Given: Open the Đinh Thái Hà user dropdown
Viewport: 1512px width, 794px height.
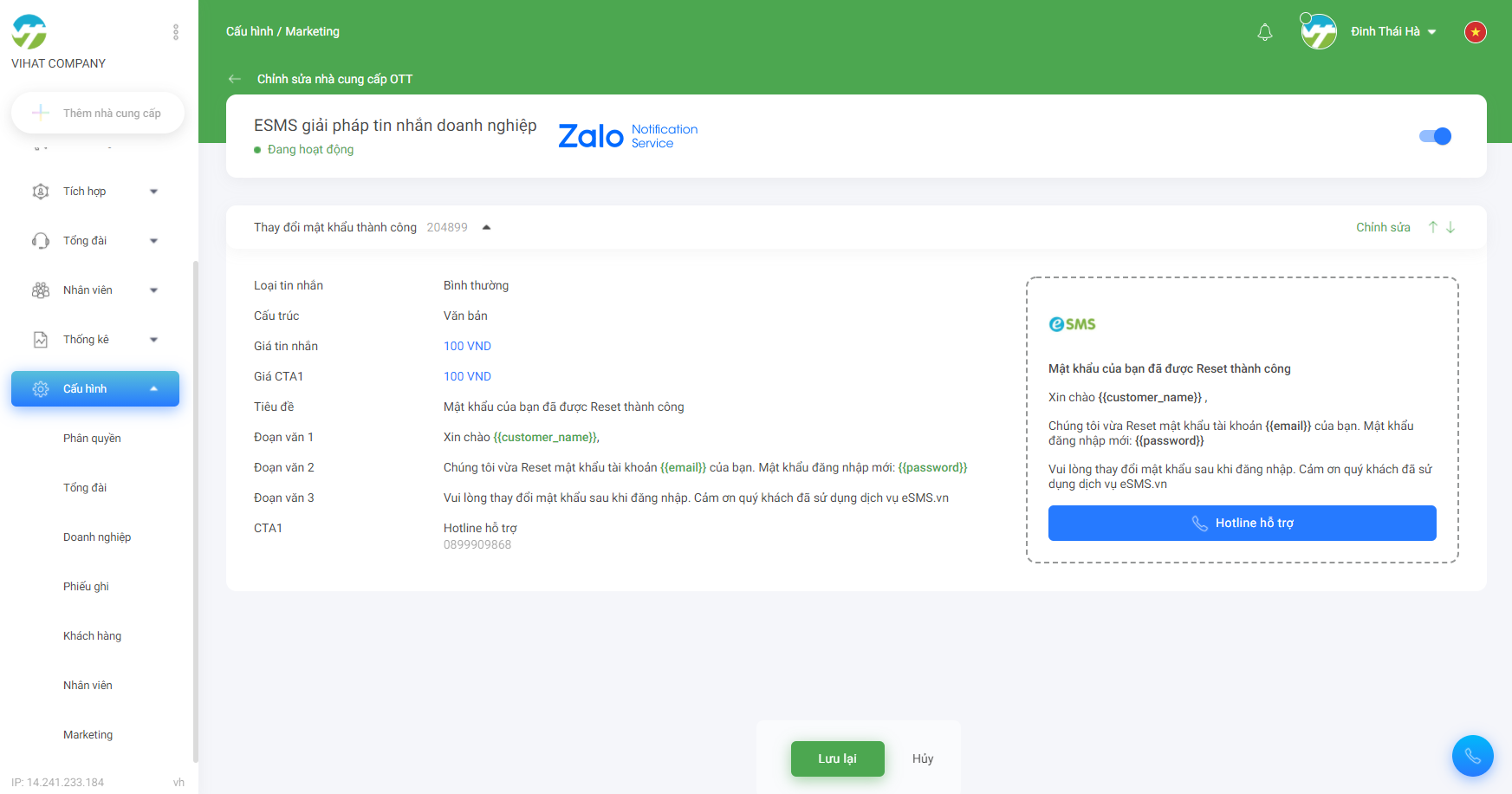Looking at the screenshot, I should click(1393, 32).
